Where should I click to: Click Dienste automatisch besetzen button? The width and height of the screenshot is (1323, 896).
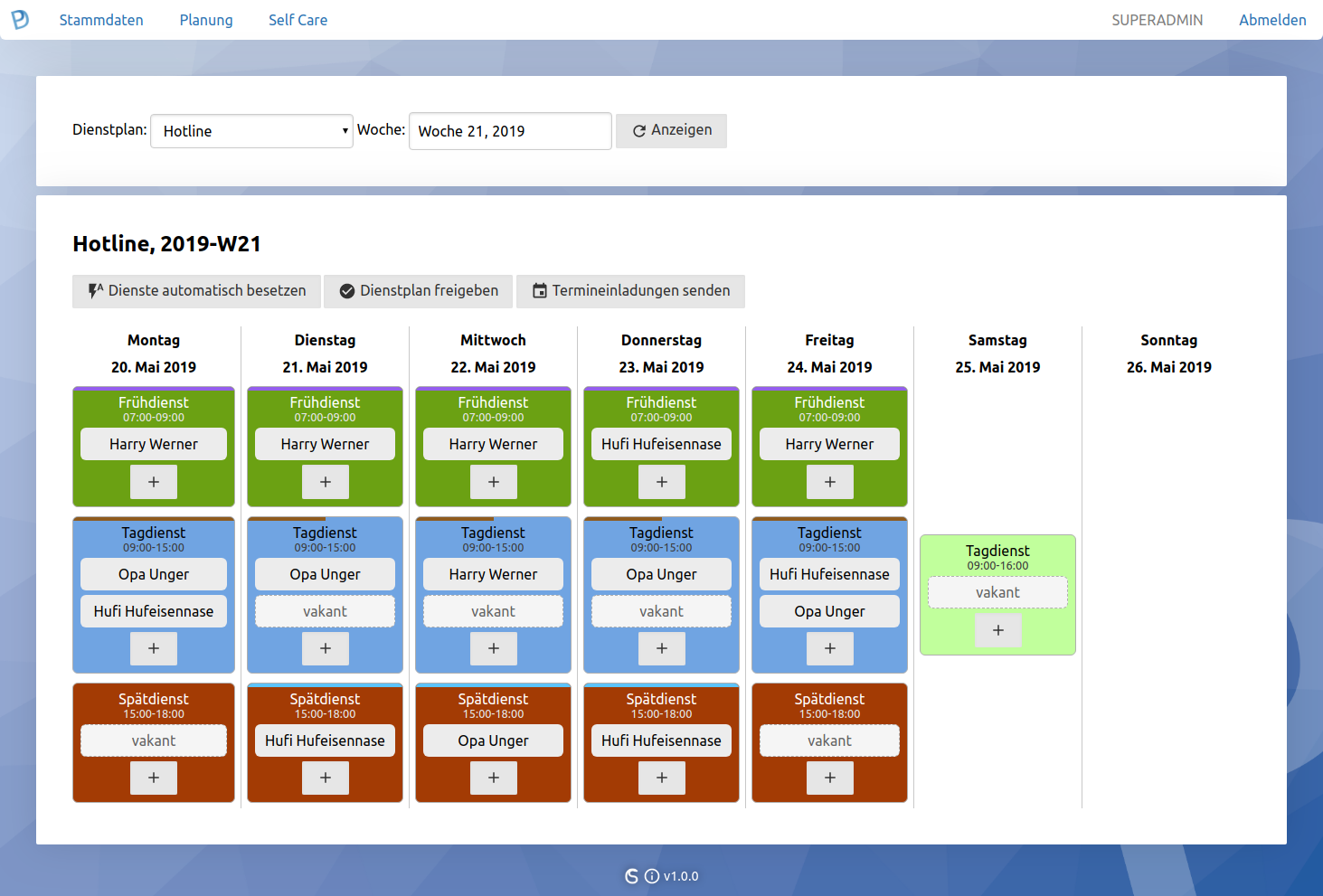196,291
